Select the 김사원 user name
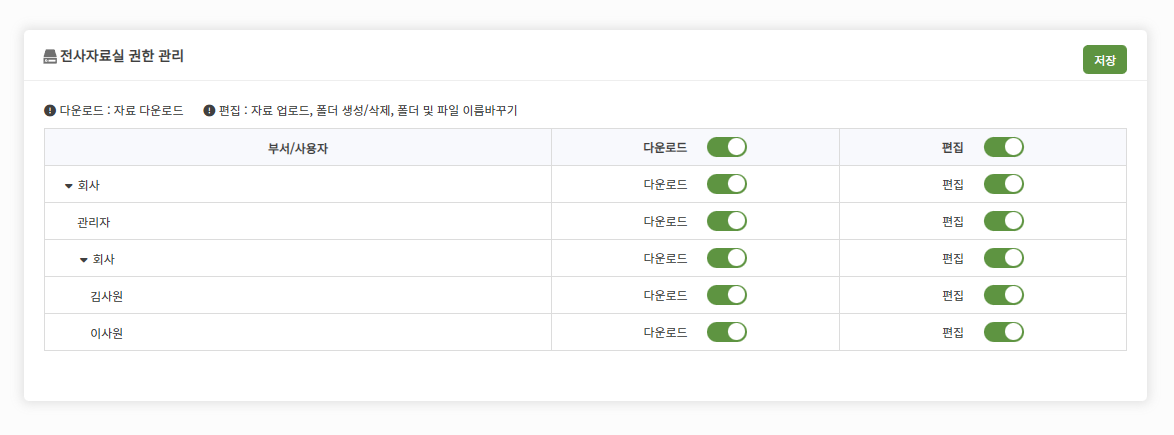Screen dimensions: 1174x435 (106, 296)
